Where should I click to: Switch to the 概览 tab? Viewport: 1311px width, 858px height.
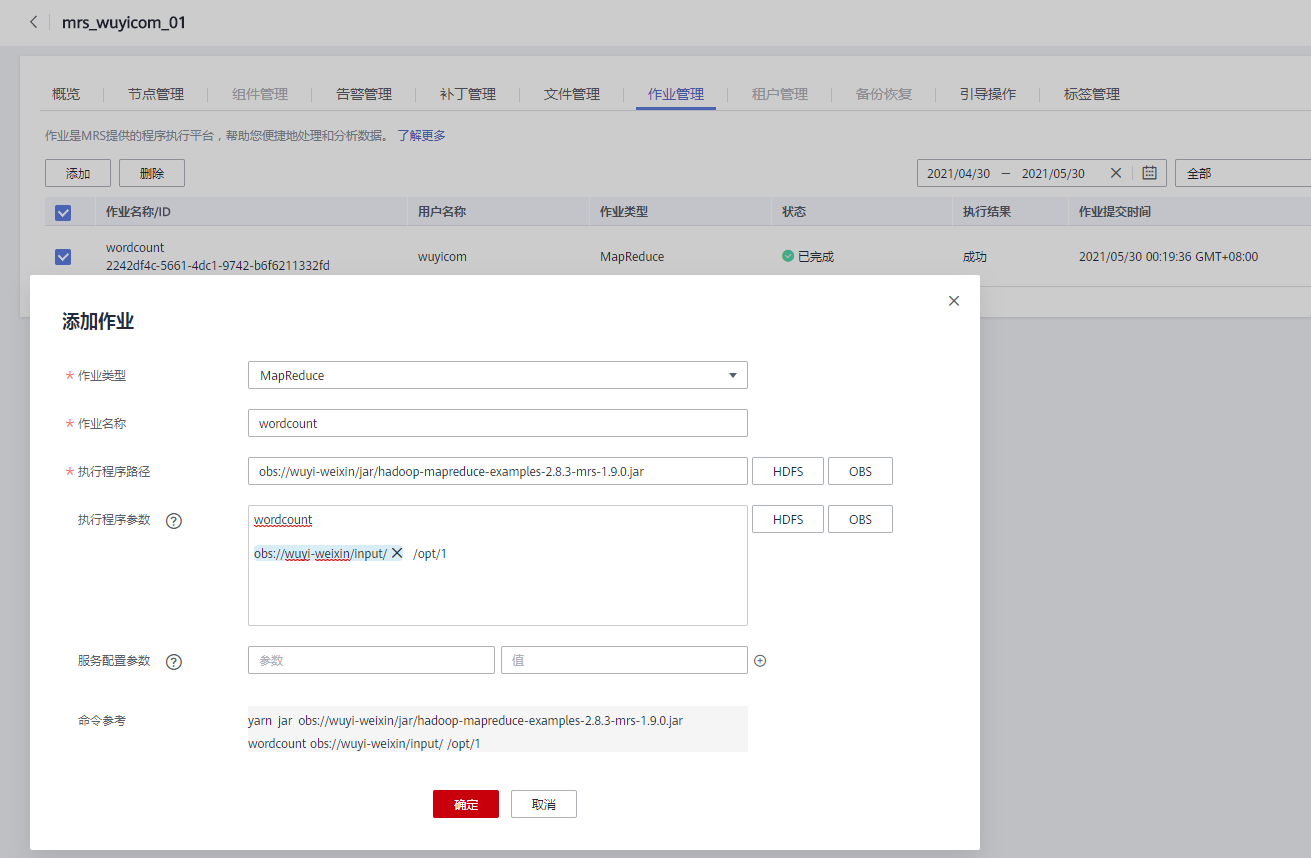66,94
